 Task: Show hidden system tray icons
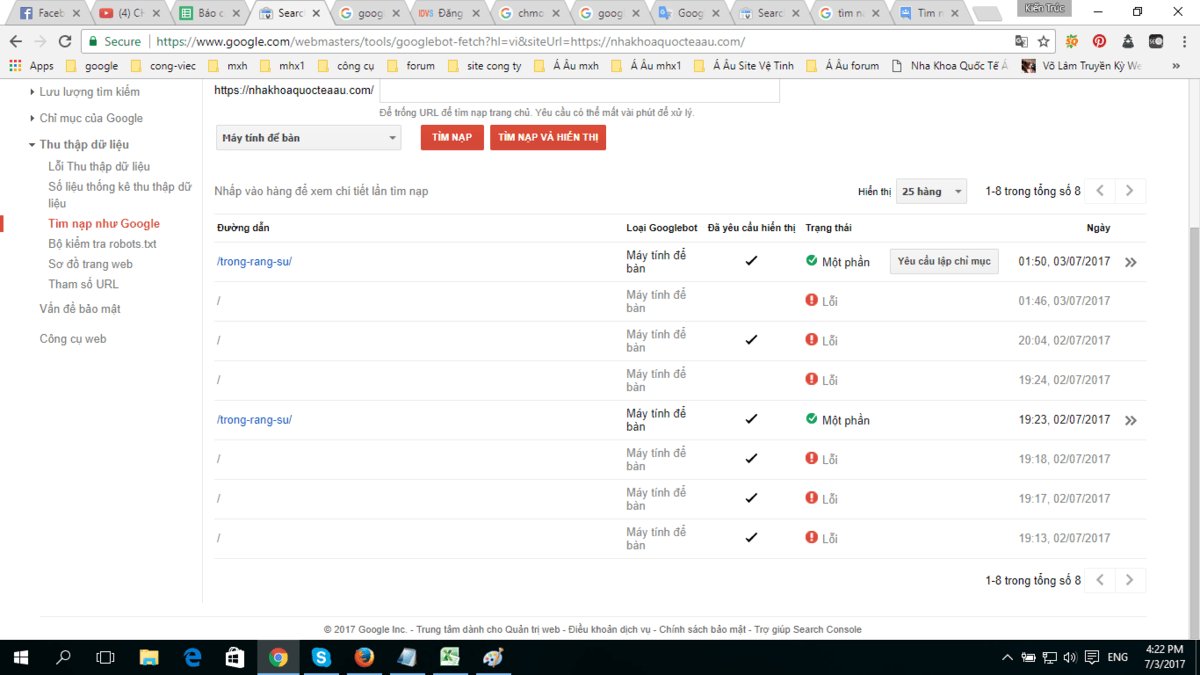(1007, 657)
